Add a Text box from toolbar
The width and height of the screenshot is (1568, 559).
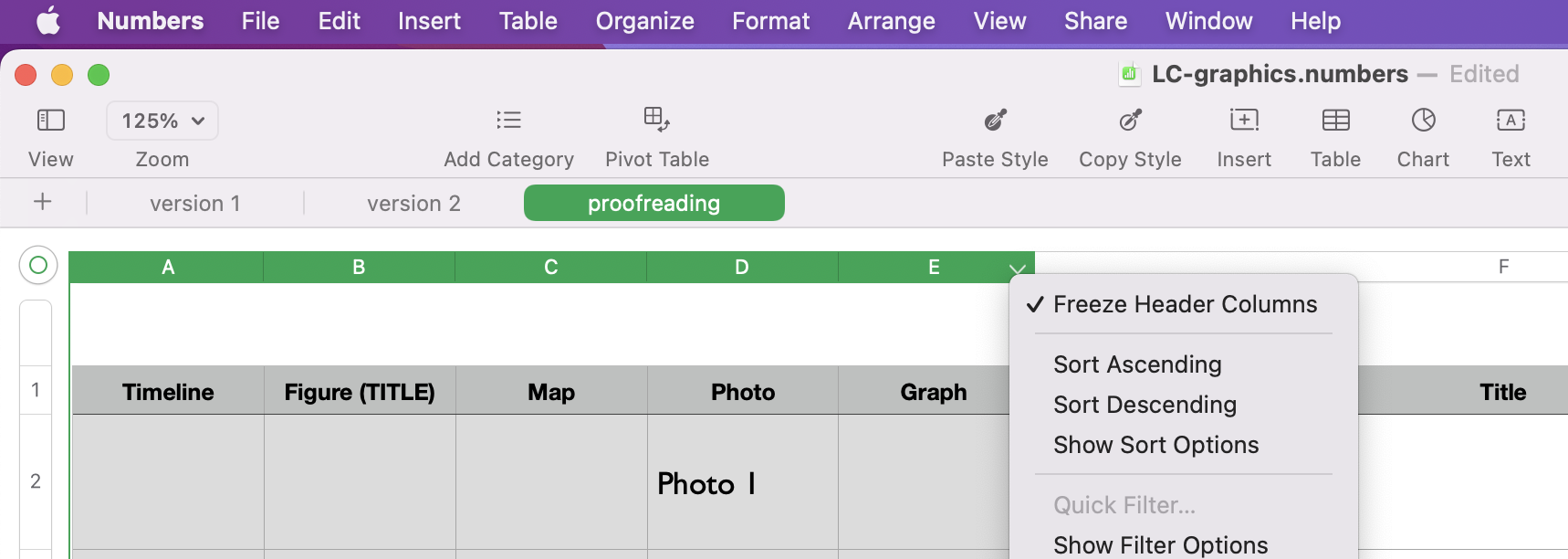1511,121
